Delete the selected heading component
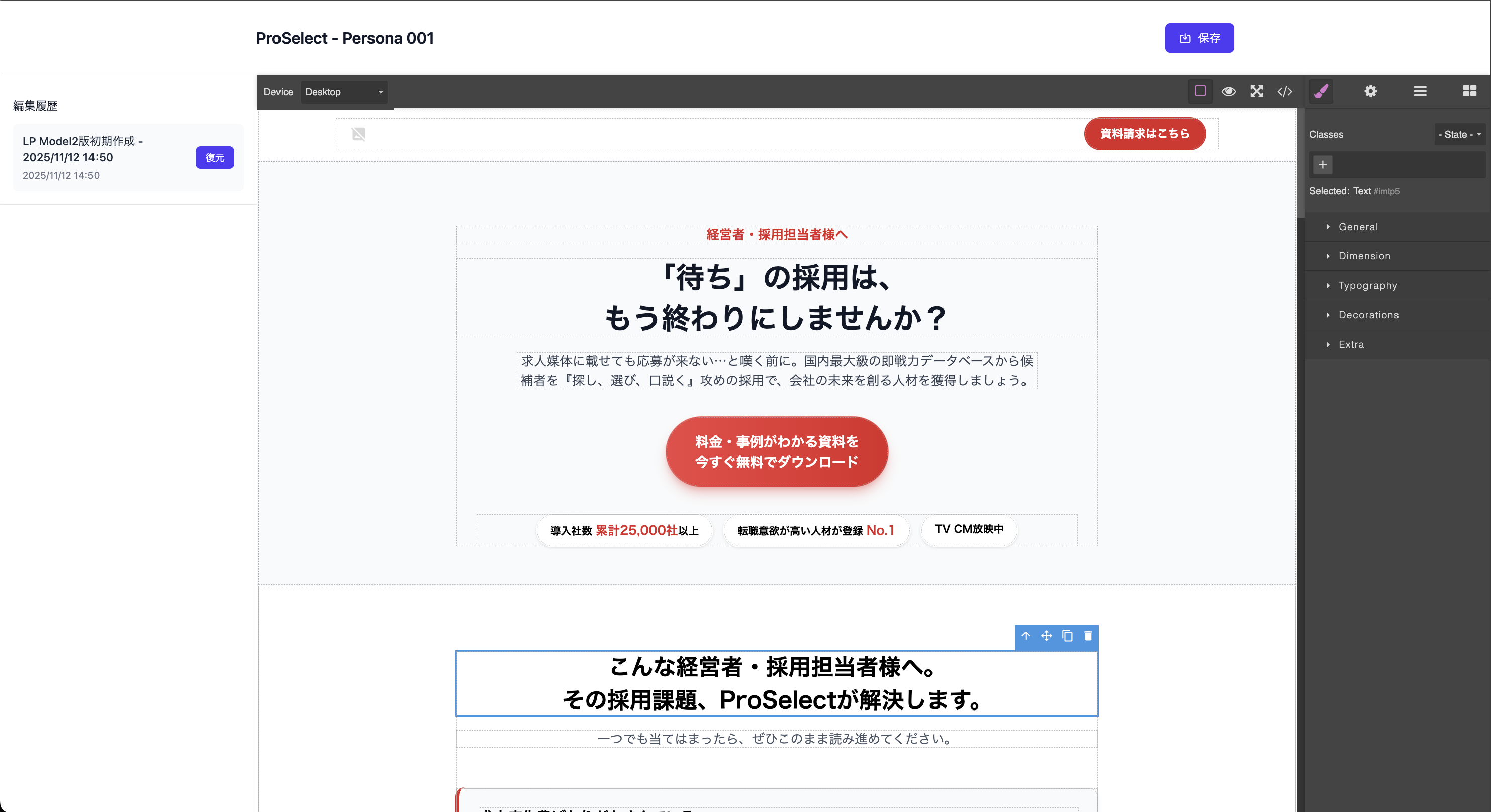The width and height of the screenshot is (1491, 812). pos(1088,636)
